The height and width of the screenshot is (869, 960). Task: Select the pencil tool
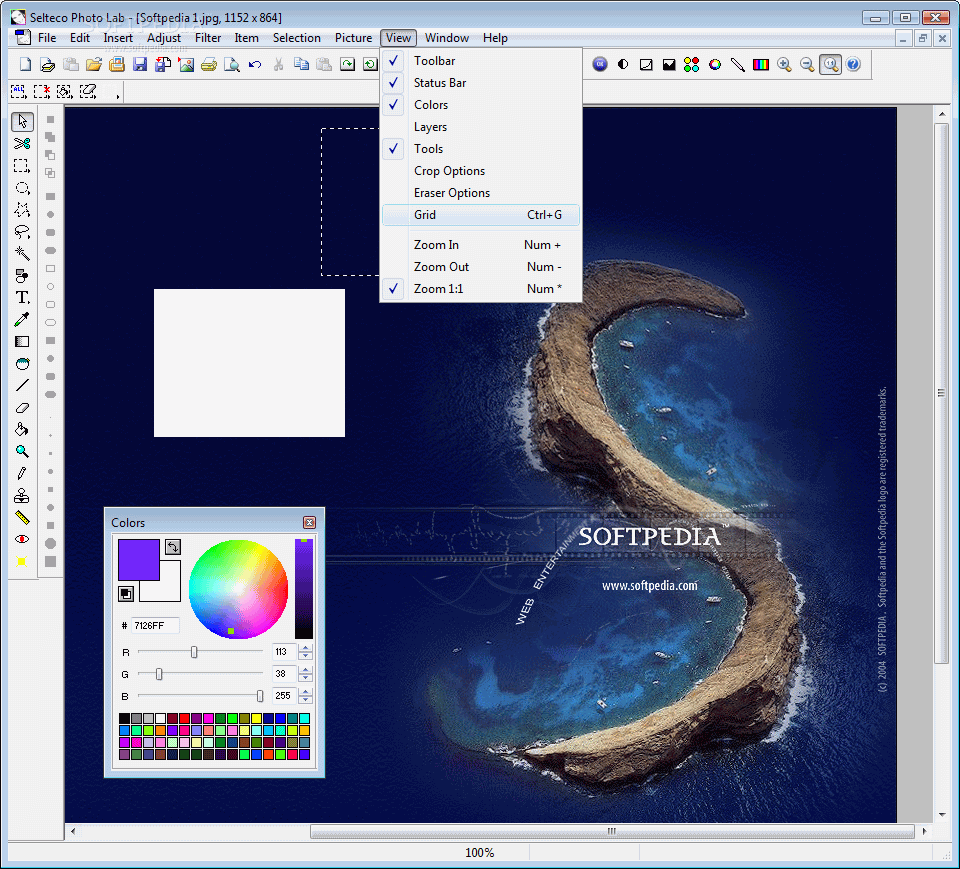[22, 473]
